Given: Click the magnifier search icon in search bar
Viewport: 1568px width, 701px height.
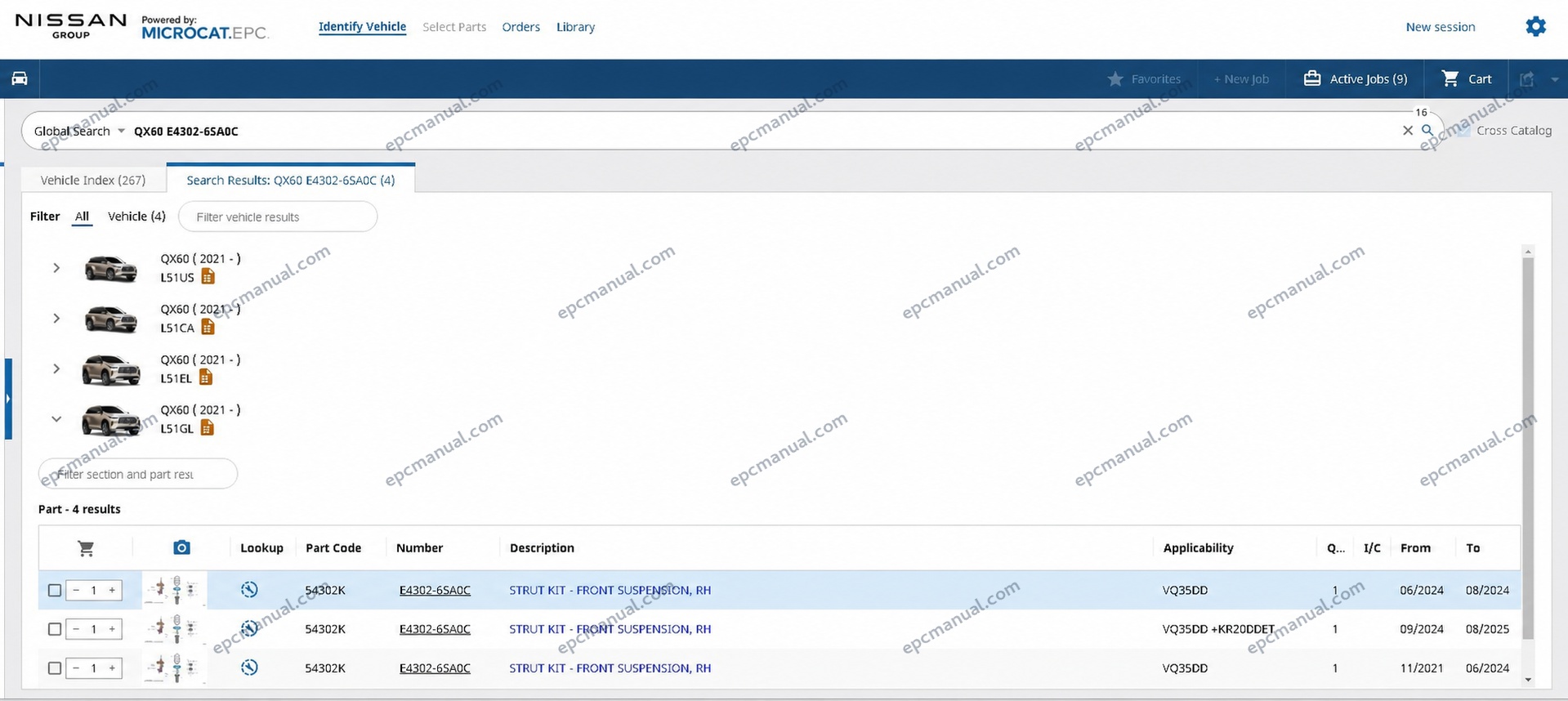Looking at the screenshot, I should [x=1427, y=130].
